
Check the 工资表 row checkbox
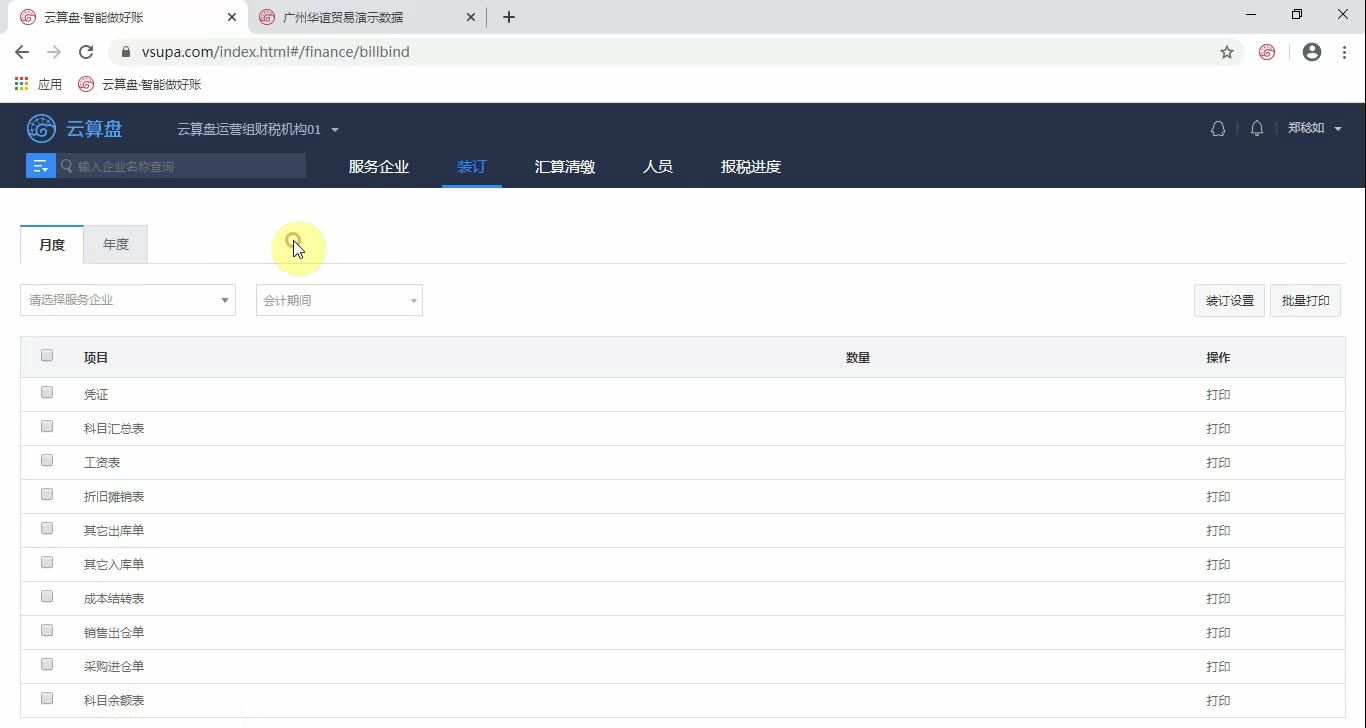click(x=47, y=460)
